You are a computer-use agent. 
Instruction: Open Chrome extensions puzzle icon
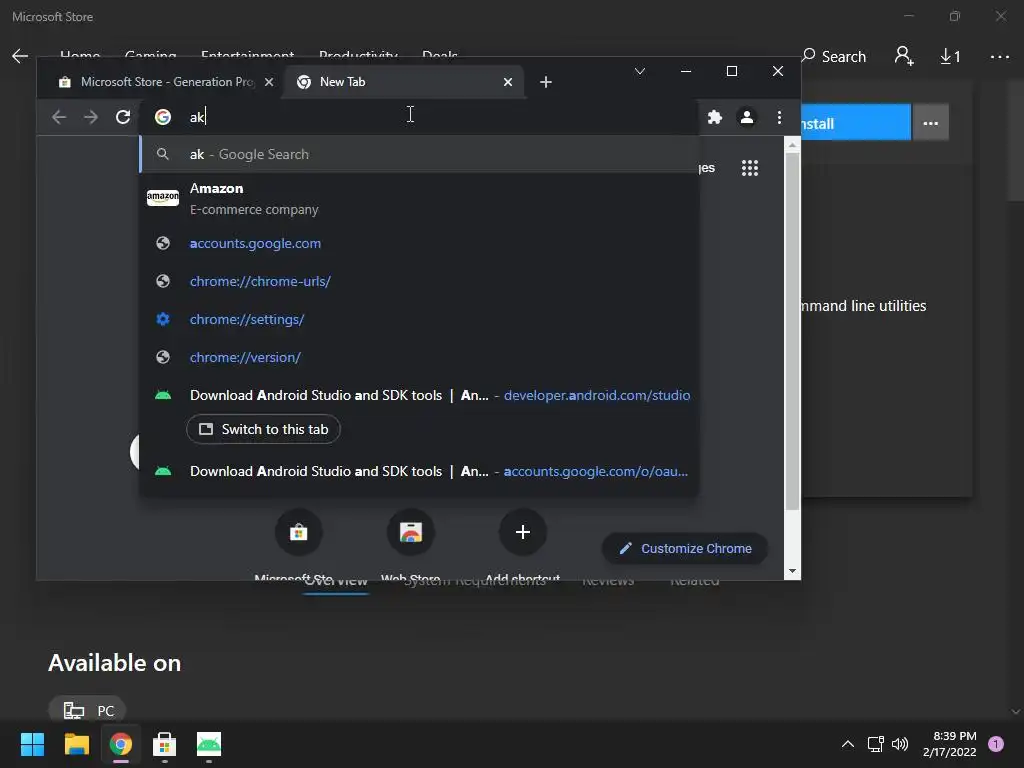(x=714, y=117)
